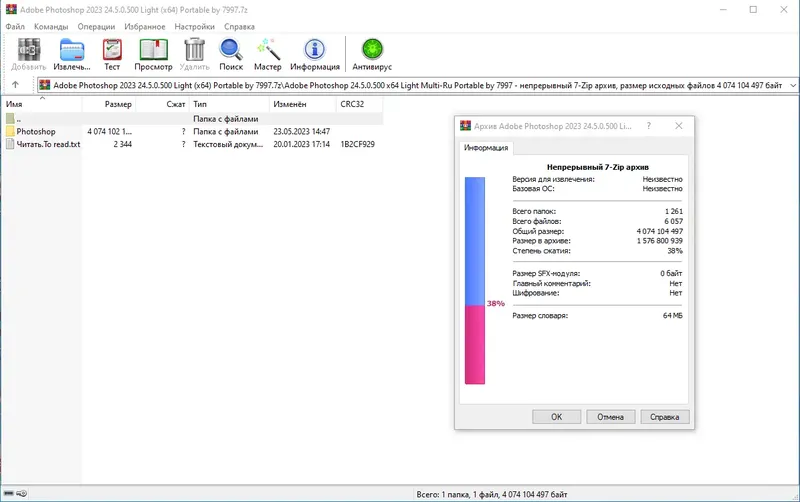Close the archive information dialog
The width and height of the screenshot is (800, 502).
coord(679,126)
